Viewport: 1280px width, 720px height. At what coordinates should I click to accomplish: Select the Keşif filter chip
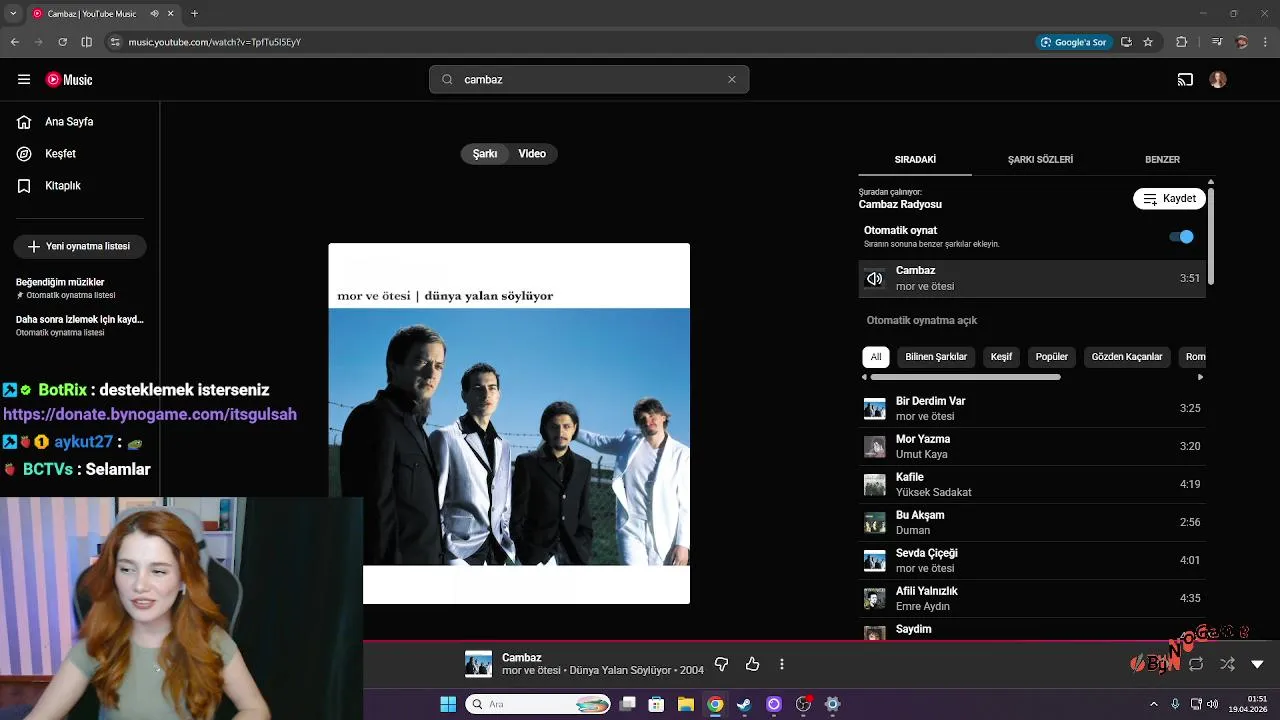[x=1001, y=357]
